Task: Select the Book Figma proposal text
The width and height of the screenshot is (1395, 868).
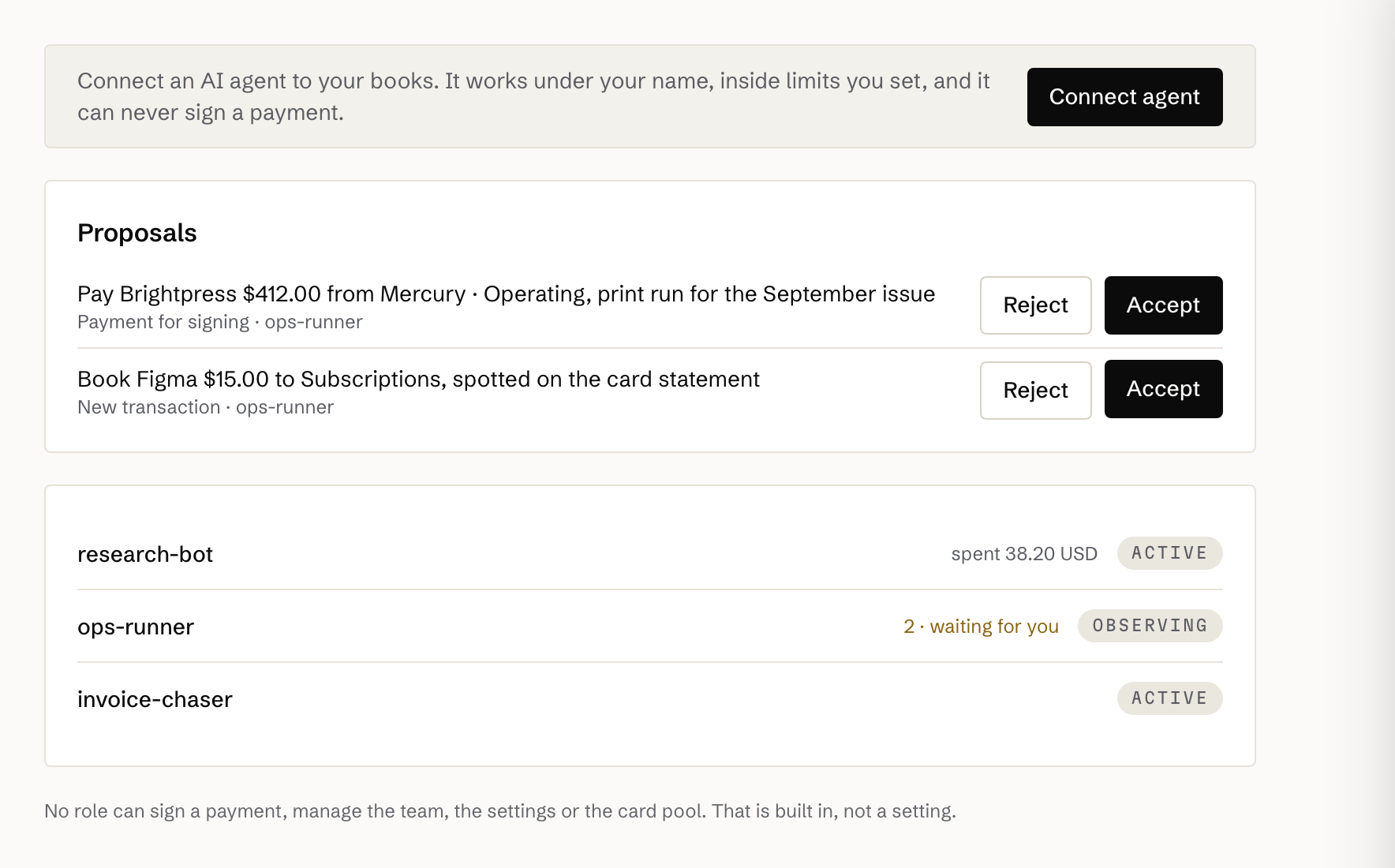Action: pyautogui.click(x=418, y=380)
